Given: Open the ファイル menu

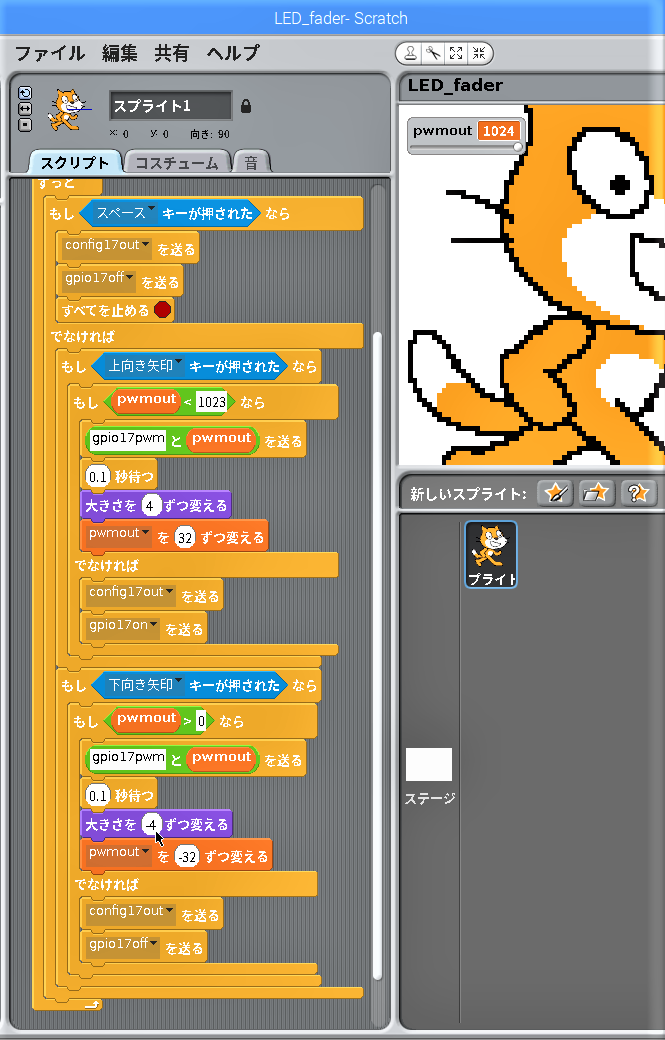Looking at the screenshot, I should point(50,53).
